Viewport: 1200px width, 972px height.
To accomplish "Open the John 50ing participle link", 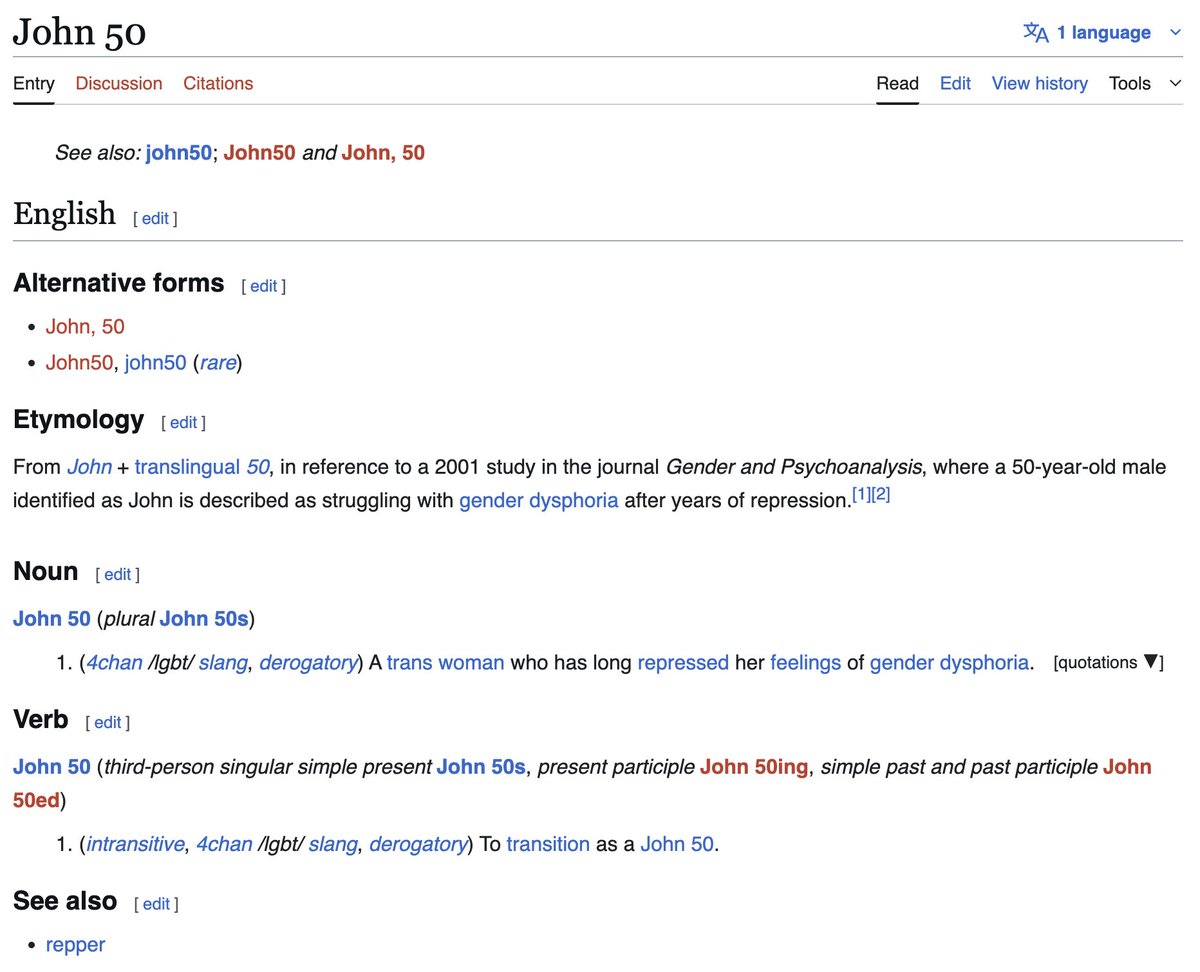I will coord(754,767).
